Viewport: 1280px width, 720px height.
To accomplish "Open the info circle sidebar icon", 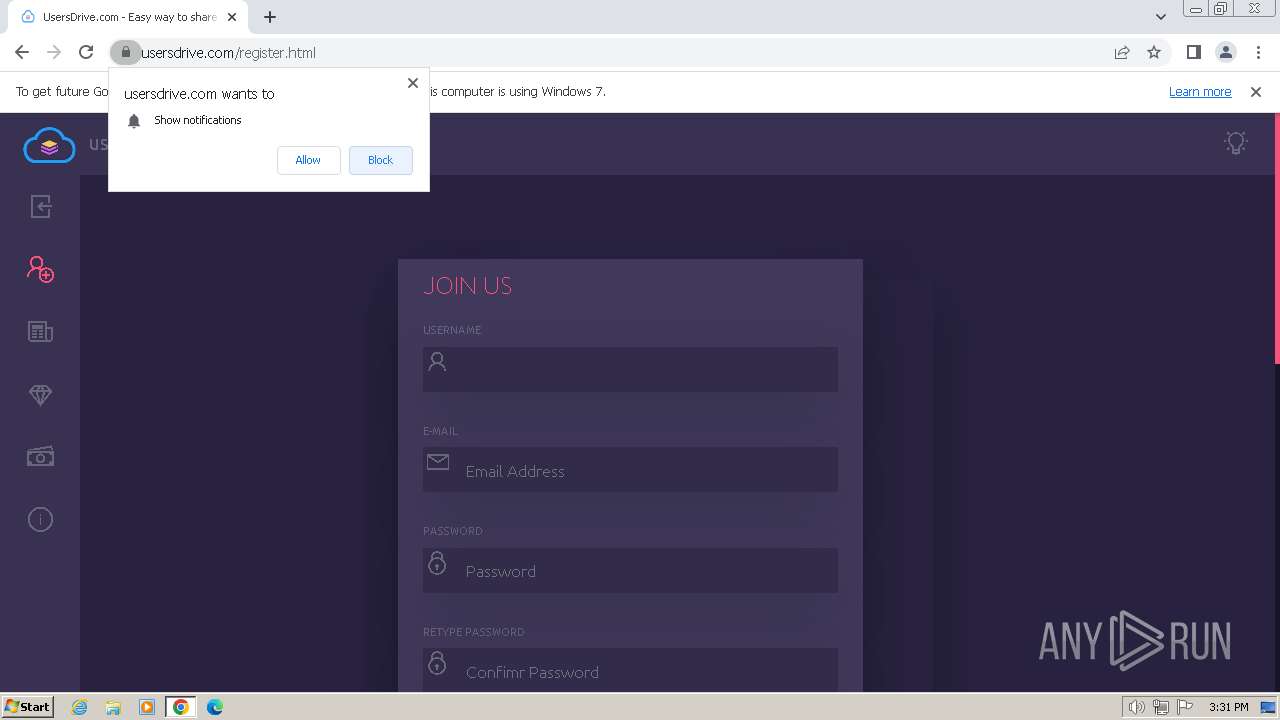I will coord(40,519).
